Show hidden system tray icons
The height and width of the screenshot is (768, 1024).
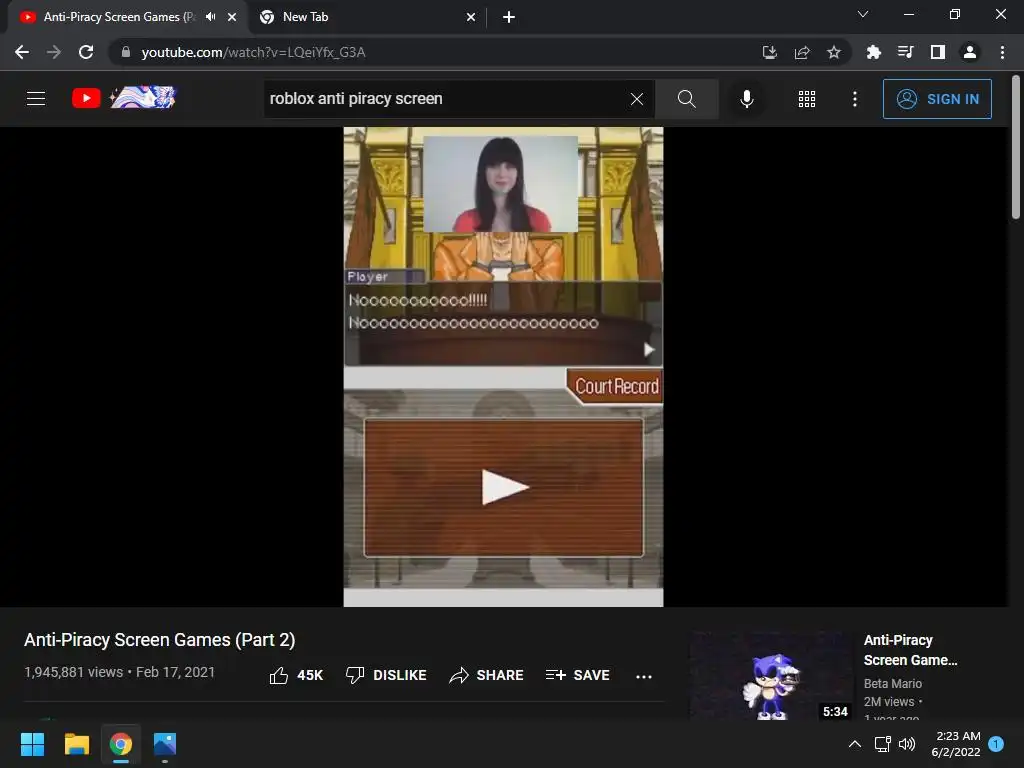(854, 744)
